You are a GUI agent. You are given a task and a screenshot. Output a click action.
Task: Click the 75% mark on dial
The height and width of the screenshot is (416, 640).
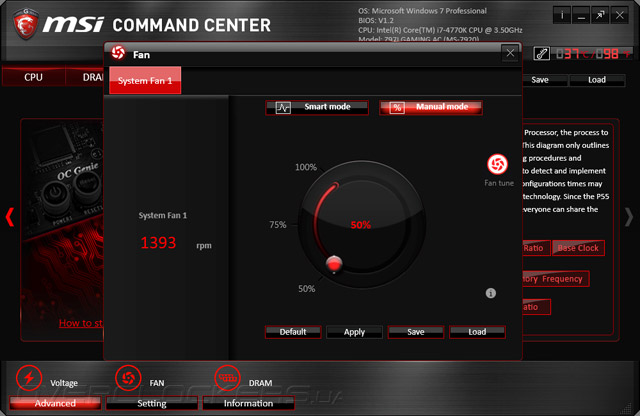coord(278,225)
